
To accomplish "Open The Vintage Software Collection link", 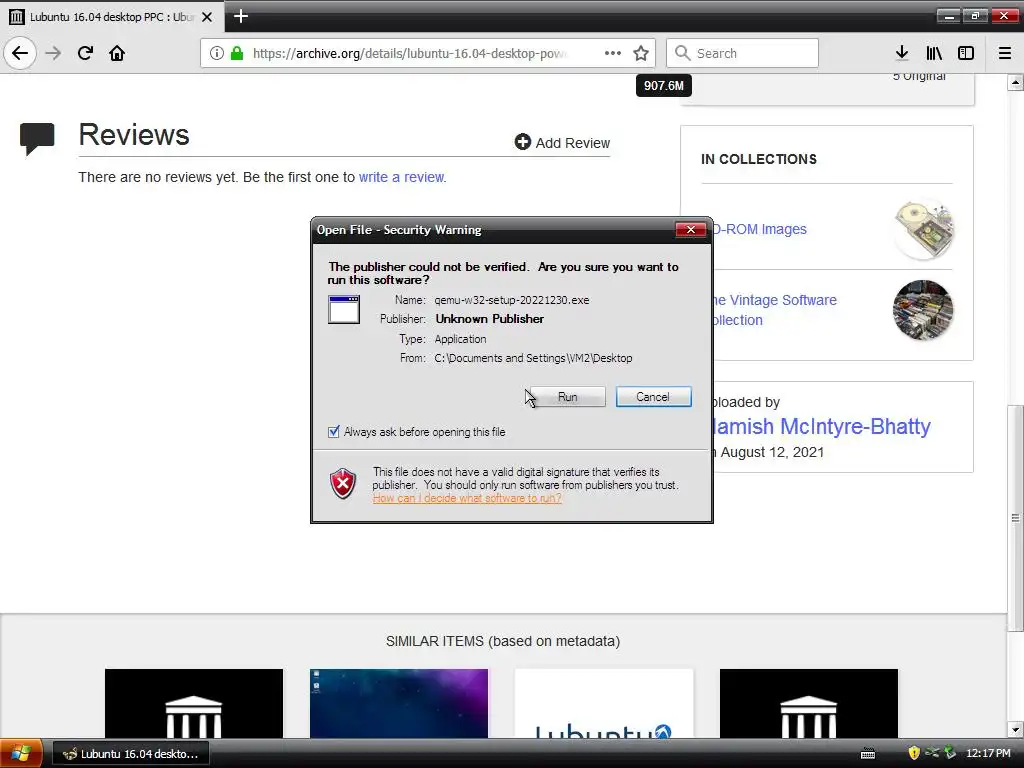I will (x=775, y=310).
